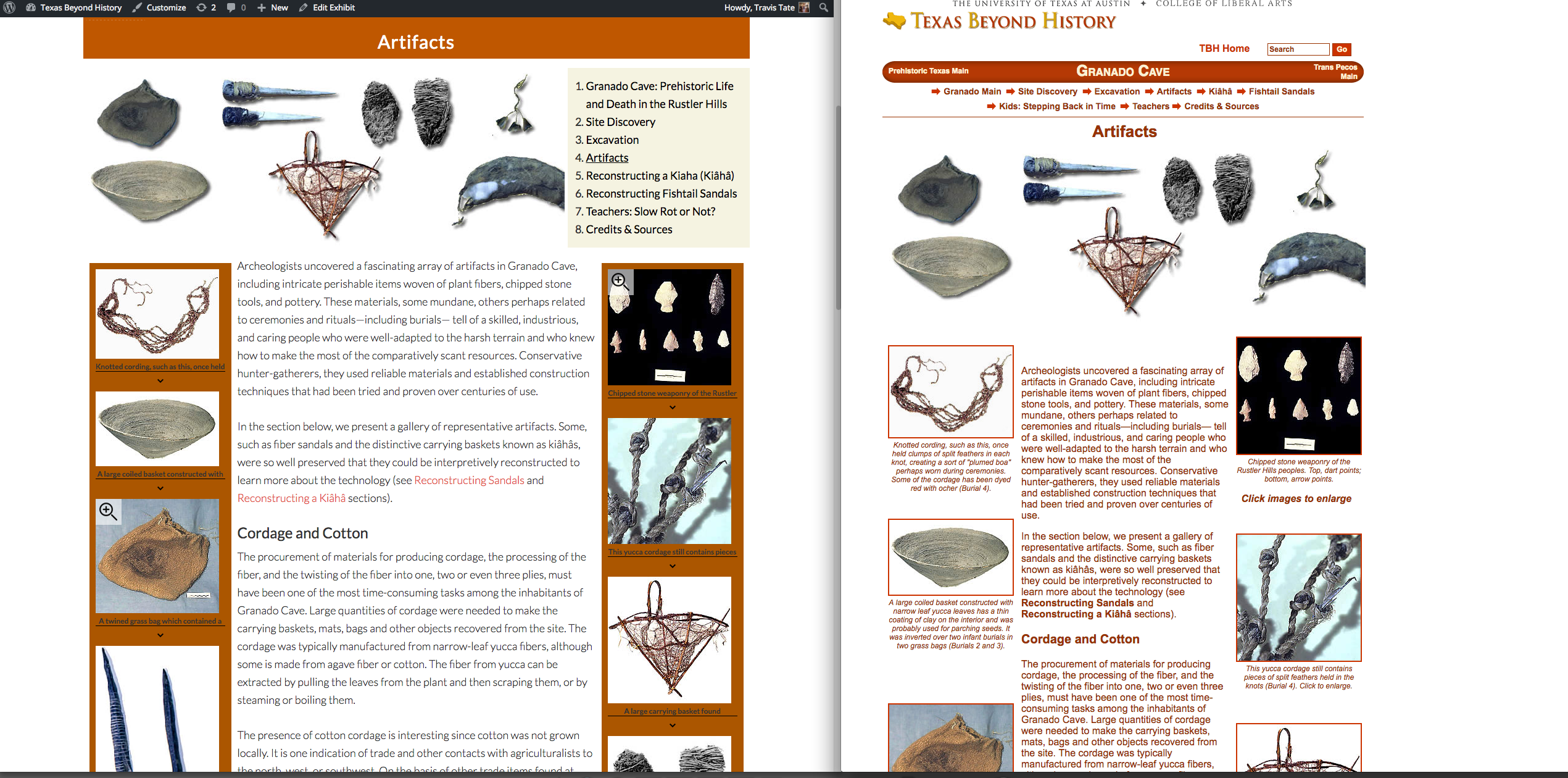
Task: Open the WordPress logo menu
Action: (x=9, y=8)
